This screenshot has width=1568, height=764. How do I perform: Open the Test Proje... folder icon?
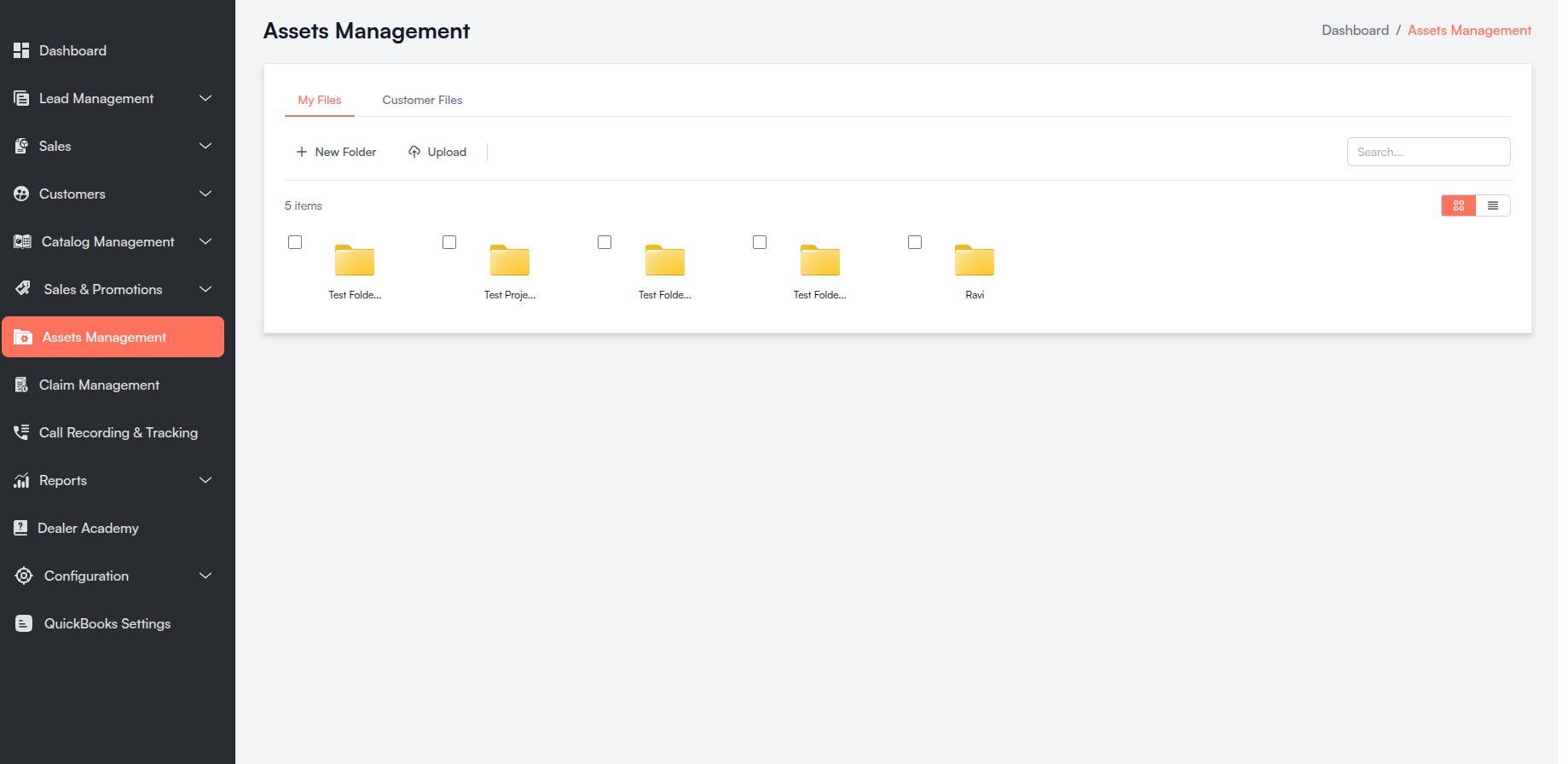(510, 260)
